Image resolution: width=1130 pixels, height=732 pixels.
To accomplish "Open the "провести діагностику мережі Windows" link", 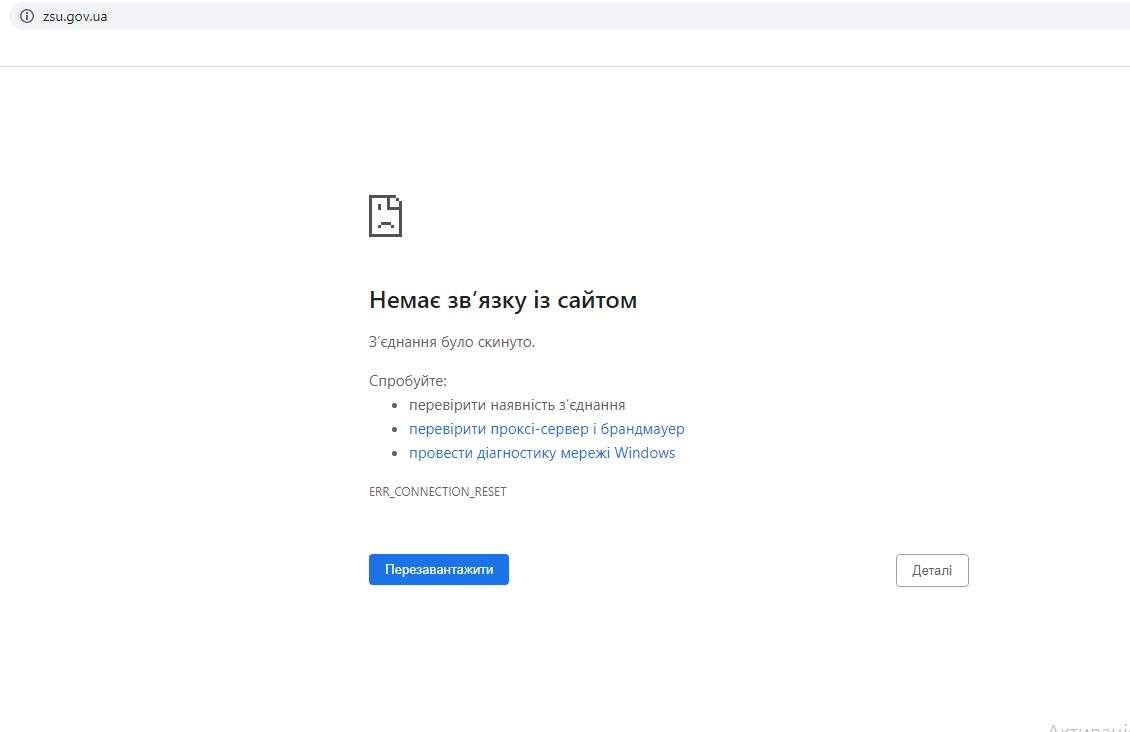I will click(x=542, y=452).
